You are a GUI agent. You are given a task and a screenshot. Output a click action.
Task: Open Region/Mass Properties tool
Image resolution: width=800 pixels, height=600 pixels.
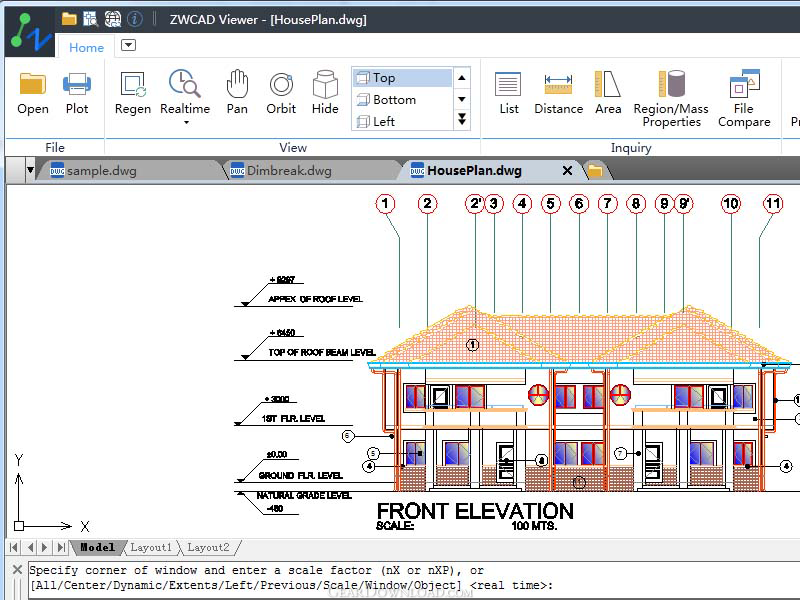coord(671,99)
